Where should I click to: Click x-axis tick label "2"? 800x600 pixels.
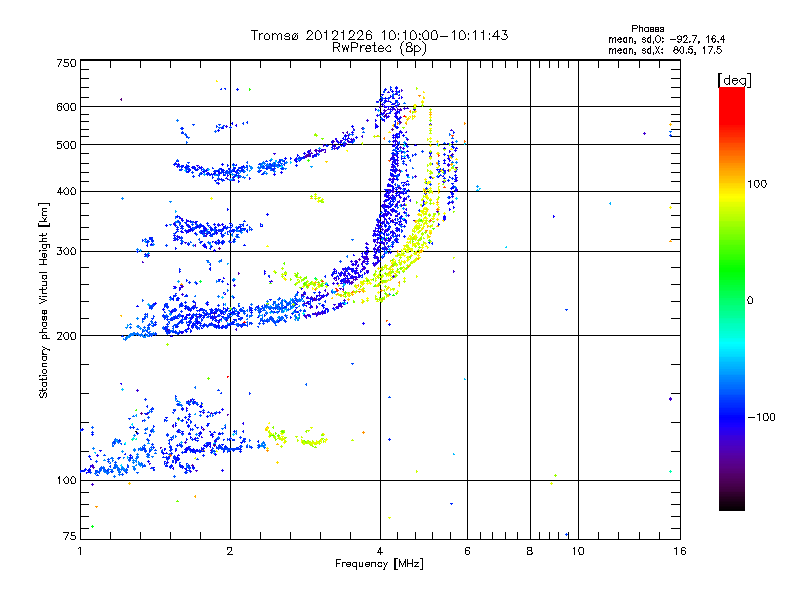tap(230, 551)
